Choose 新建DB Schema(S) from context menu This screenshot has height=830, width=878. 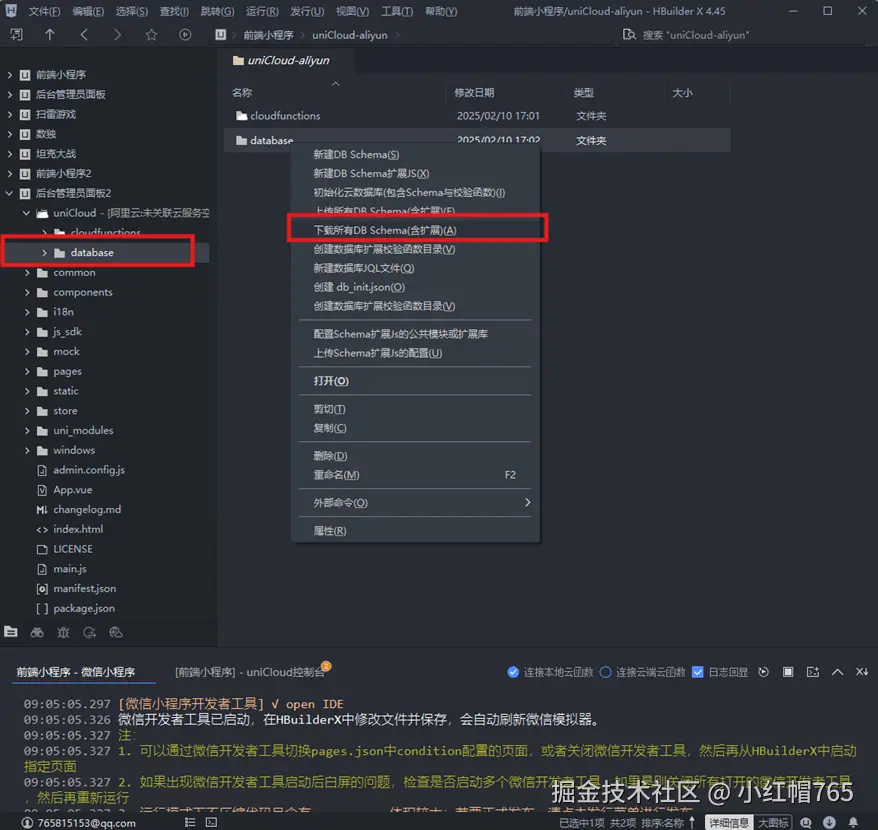tap(415, 154)
